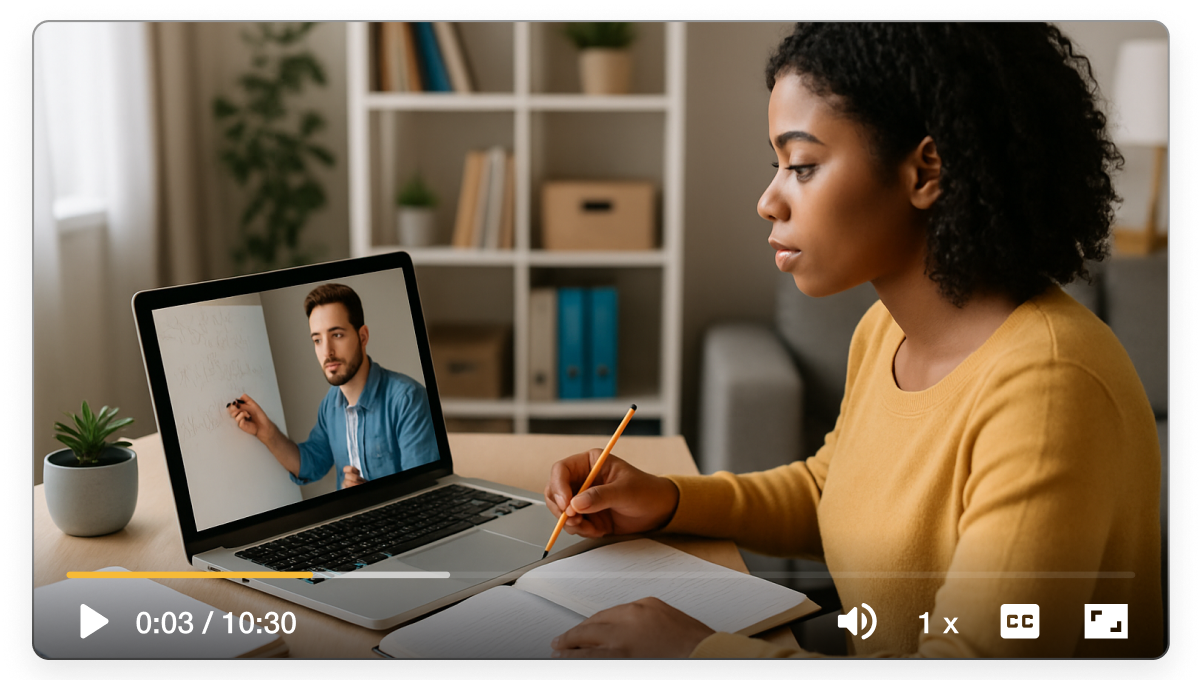Seek ahead by clicking the progress bar
Screen dimensions: 1200x680
click(700, 575)
